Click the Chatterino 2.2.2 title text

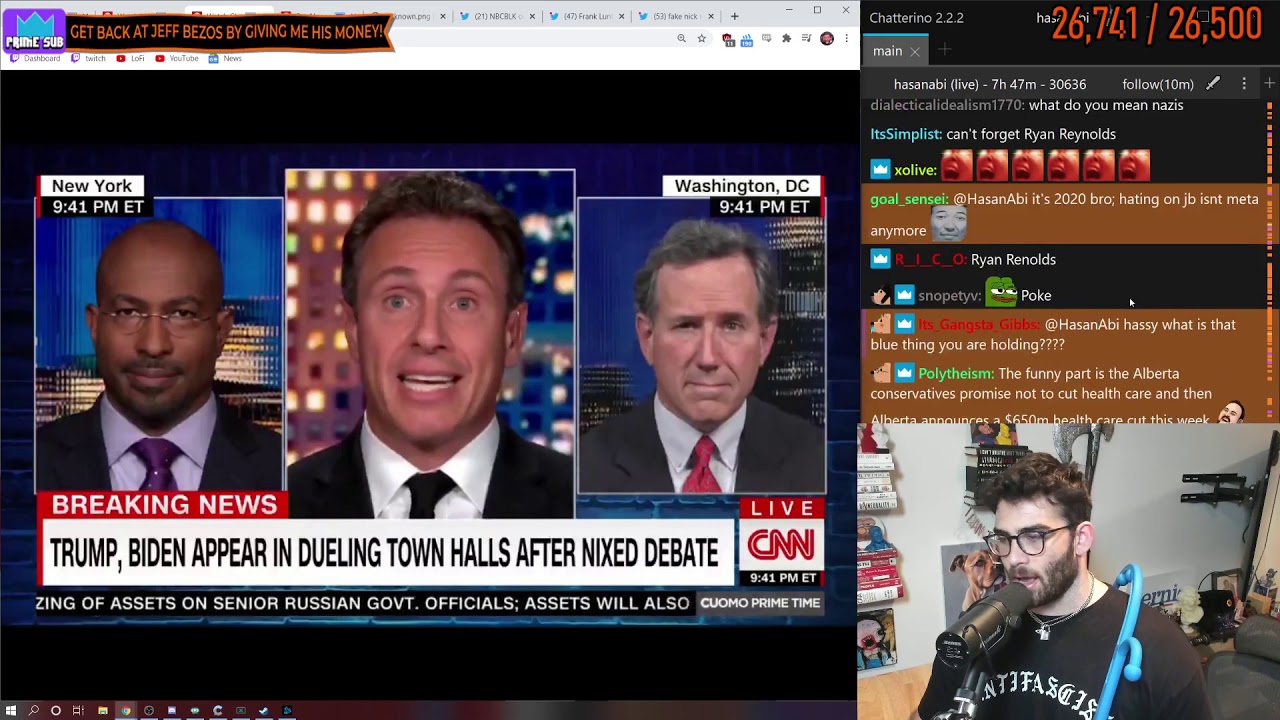pos(916,18)
